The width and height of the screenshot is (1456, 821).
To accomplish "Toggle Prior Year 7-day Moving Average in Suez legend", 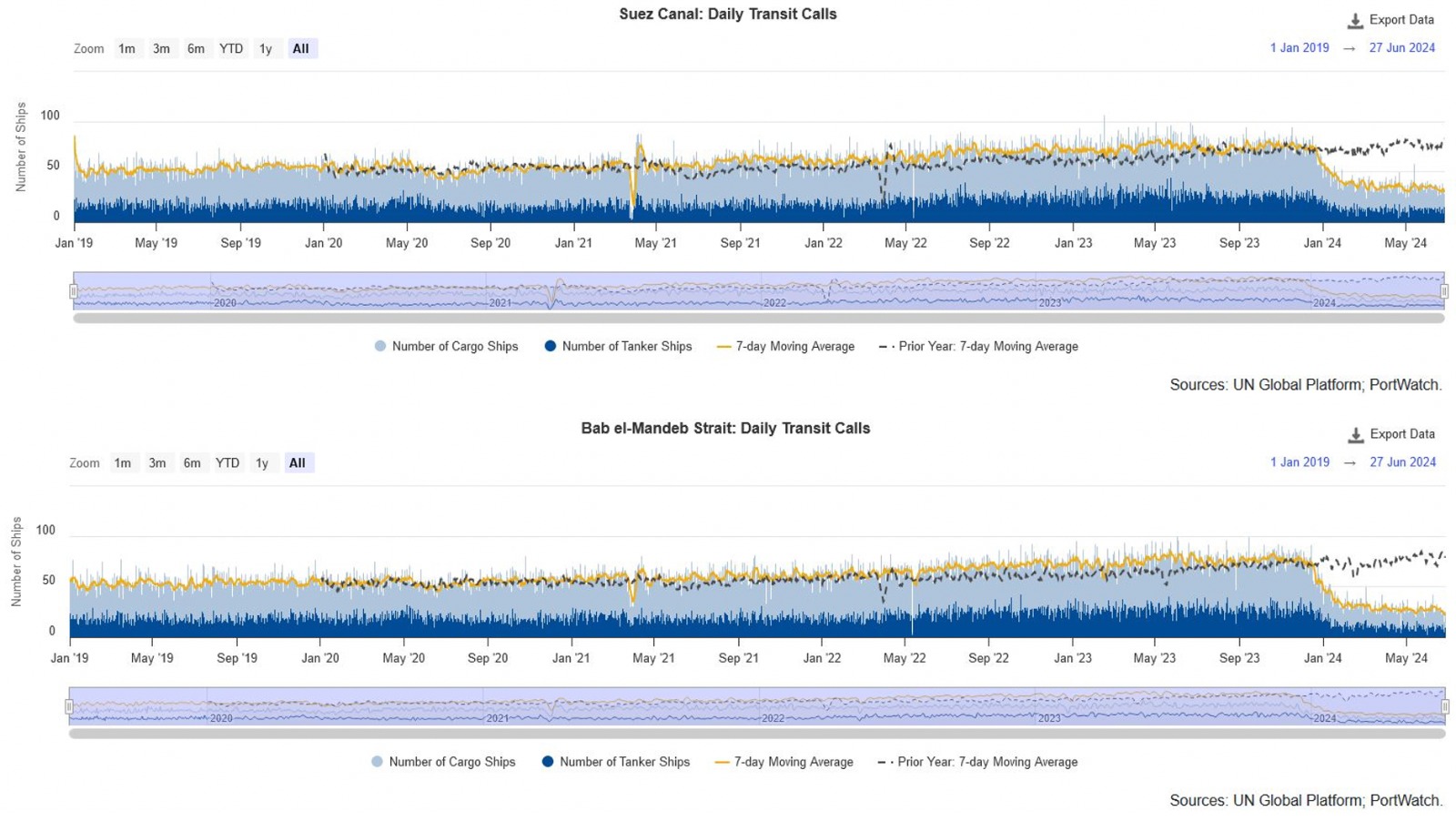I will click(978, 347).
